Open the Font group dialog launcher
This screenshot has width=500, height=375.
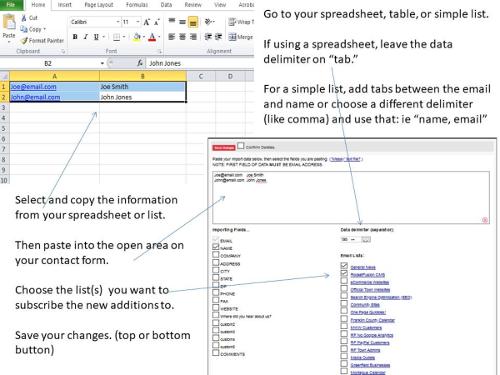(x=160, y=51)
